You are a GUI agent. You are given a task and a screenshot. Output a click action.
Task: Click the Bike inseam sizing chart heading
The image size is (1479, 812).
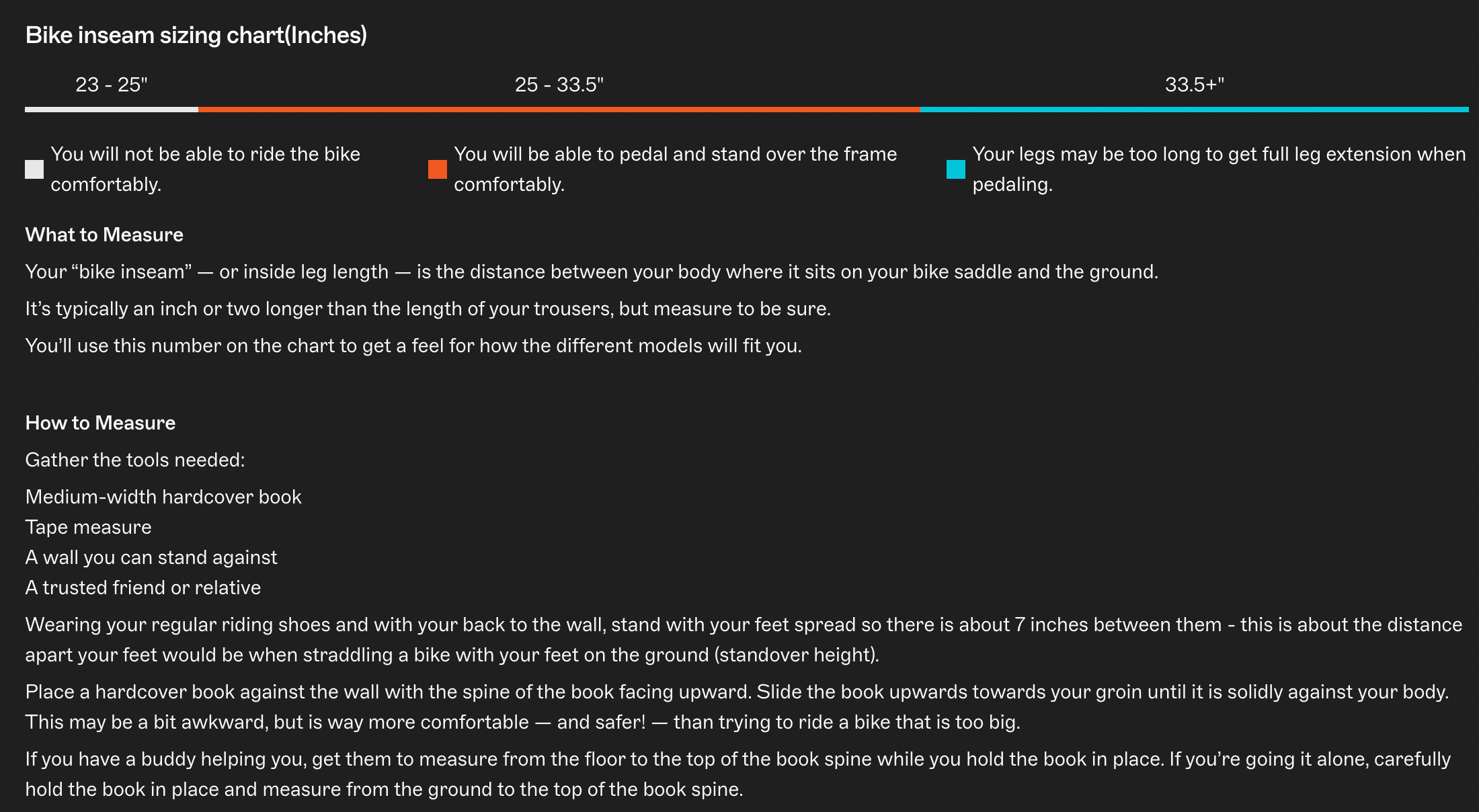(x=196, y=35)
